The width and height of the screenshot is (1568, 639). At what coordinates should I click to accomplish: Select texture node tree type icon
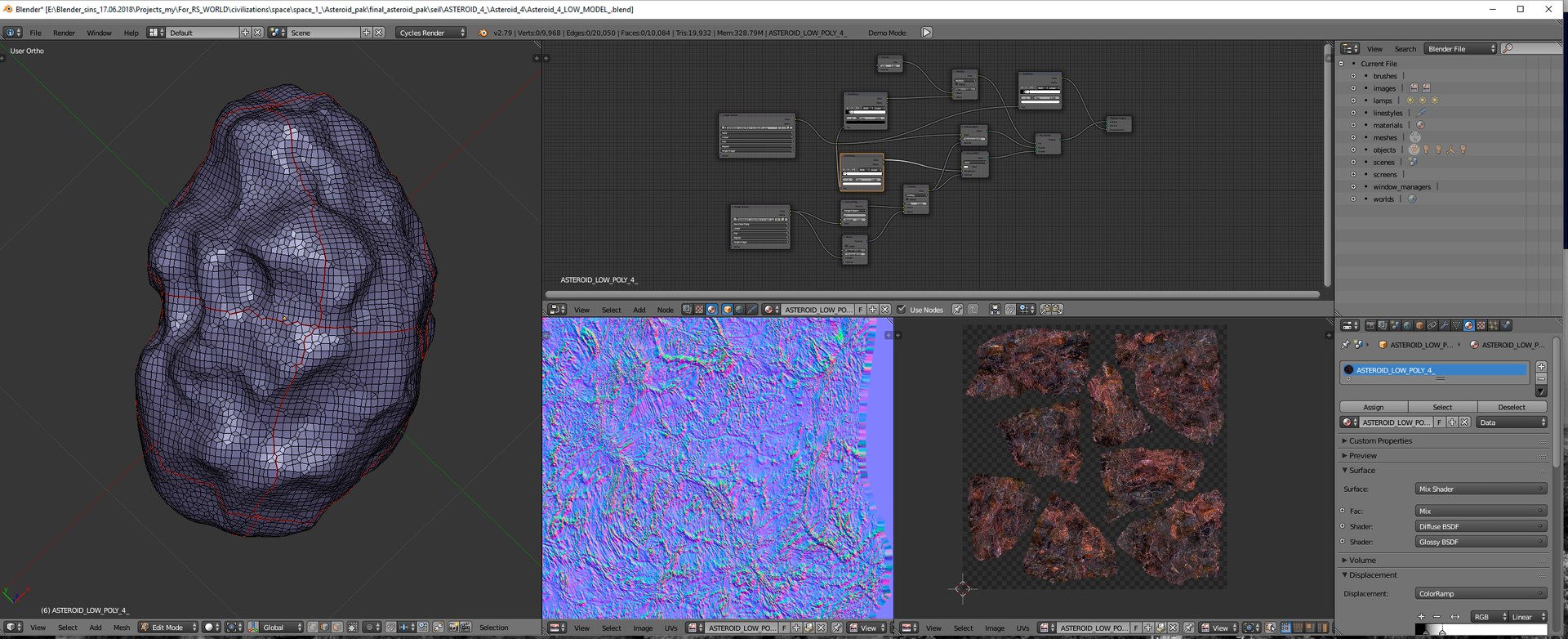[699, 310]
